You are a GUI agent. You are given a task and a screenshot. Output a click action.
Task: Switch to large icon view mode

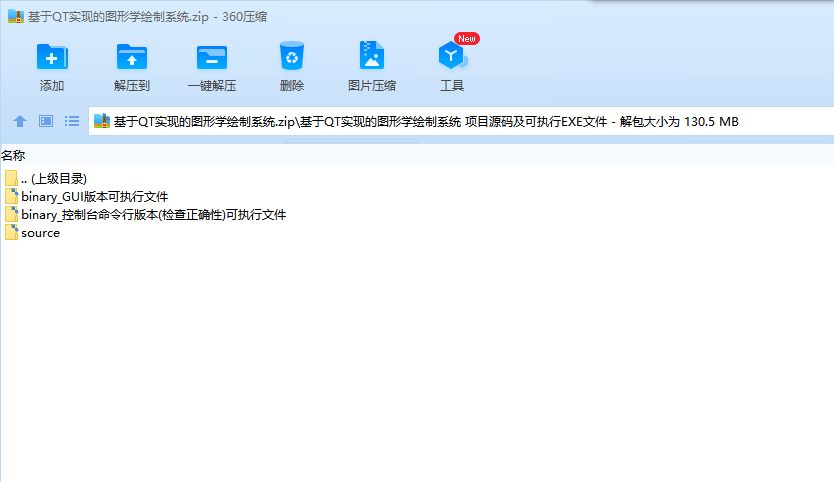coord(46,121)
